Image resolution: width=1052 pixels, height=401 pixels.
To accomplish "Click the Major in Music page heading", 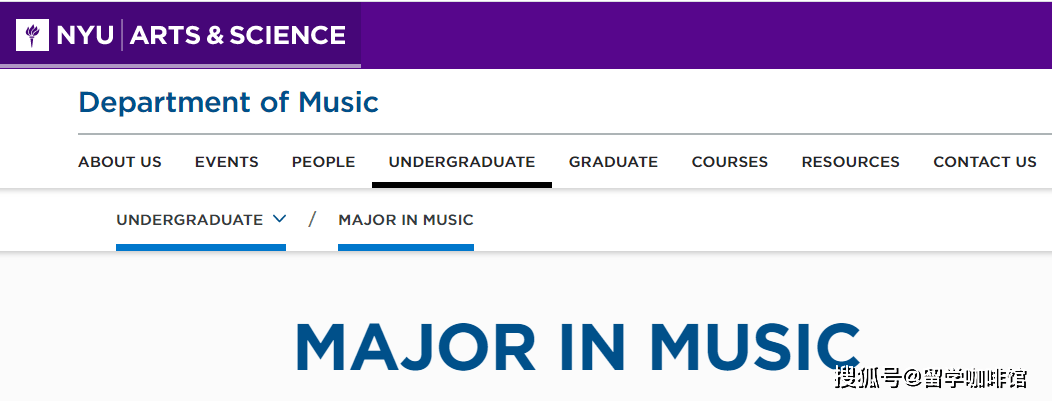I will (578, 347).
